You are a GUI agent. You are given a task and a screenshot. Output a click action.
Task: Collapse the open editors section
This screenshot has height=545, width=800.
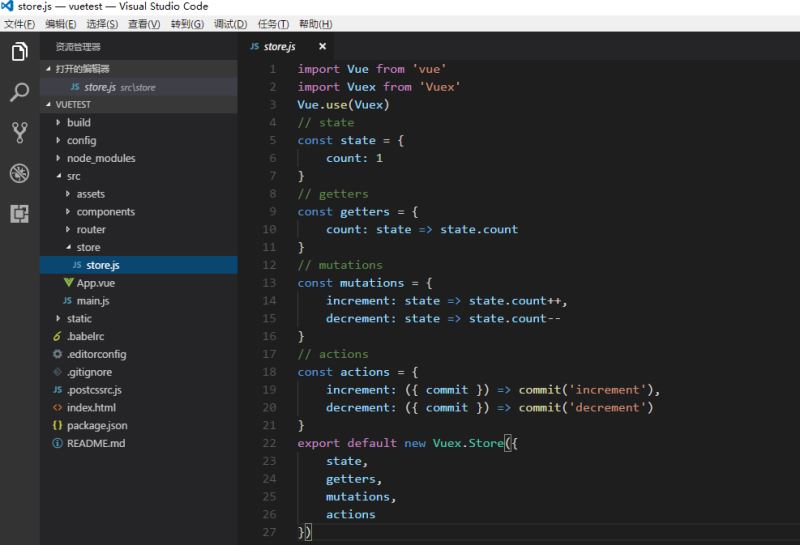coord(48,69)
